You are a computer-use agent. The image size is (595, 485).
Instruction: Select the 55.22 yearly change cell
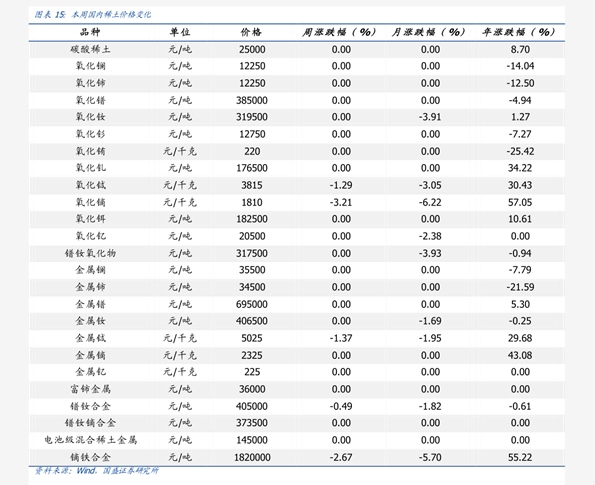(520, 457)
